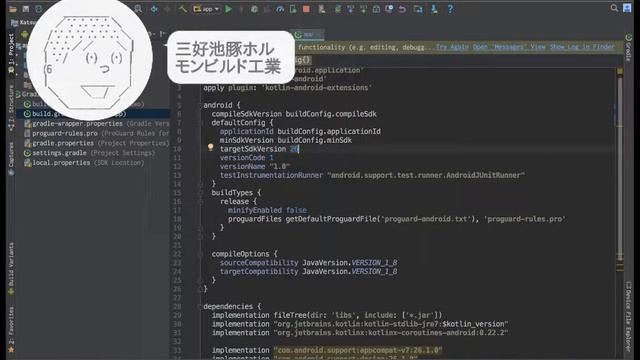
Task: Click the 'kotlin-android-extensions' plugin string
Action: click(316, 88)
